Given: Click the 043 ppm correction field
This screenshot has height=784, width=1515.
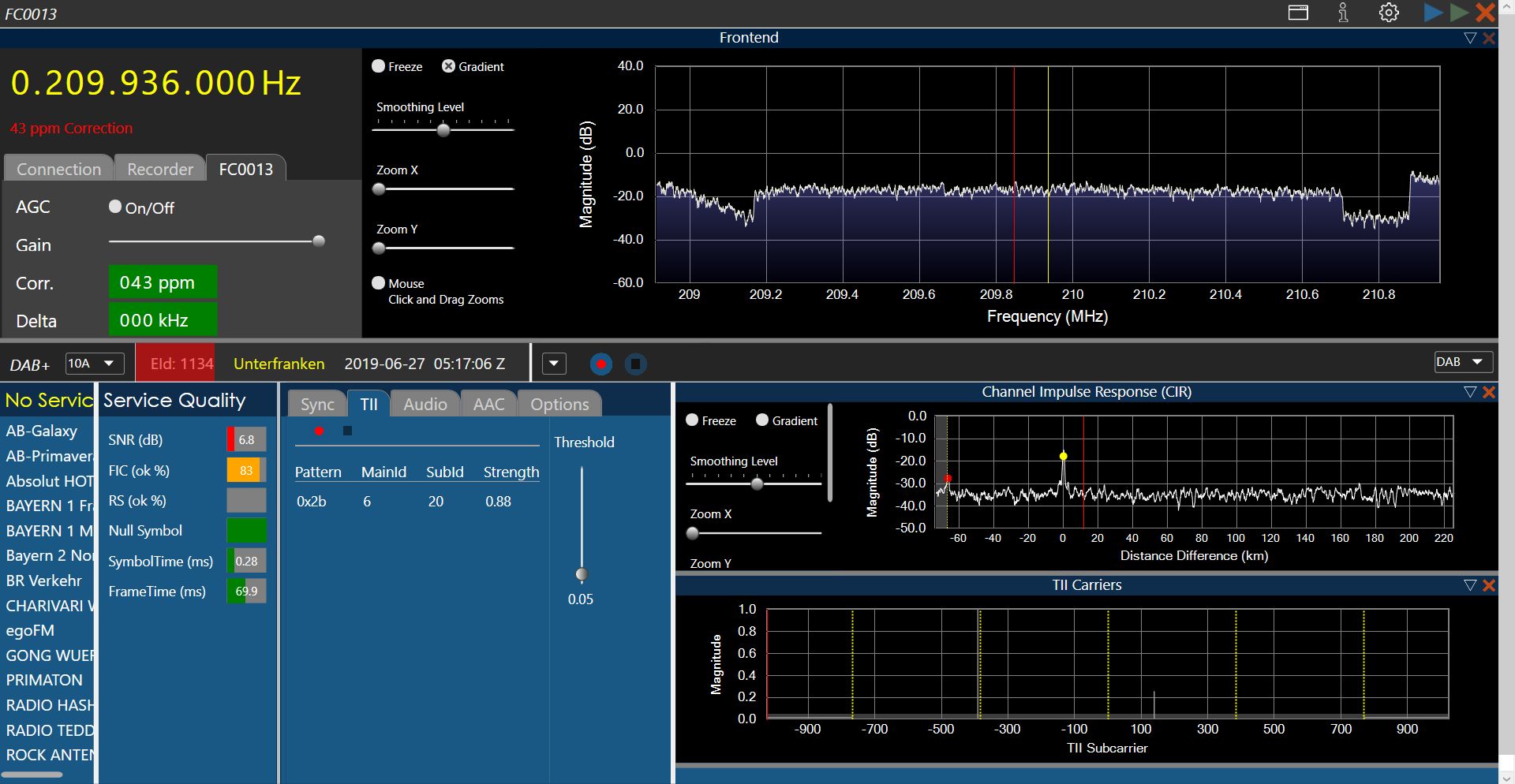Looking at the screenshot, I should 162,282.
